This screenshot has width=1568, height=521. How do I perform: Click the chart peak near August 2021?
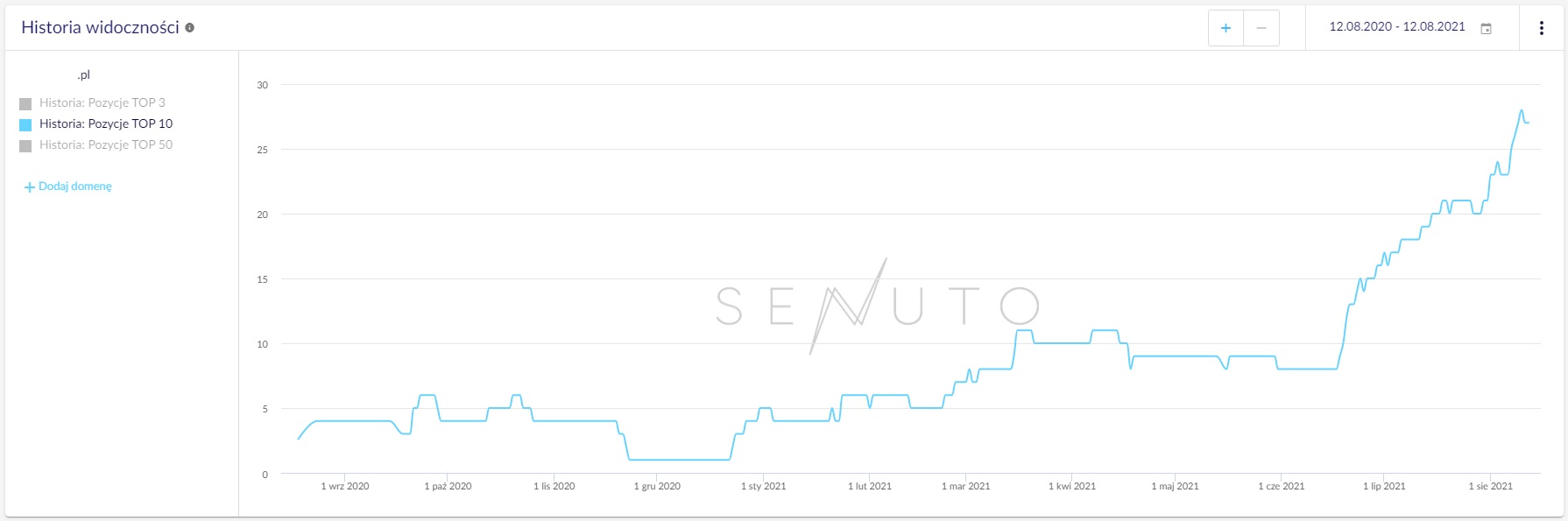pyautogui.click(x=1522, y=110)
